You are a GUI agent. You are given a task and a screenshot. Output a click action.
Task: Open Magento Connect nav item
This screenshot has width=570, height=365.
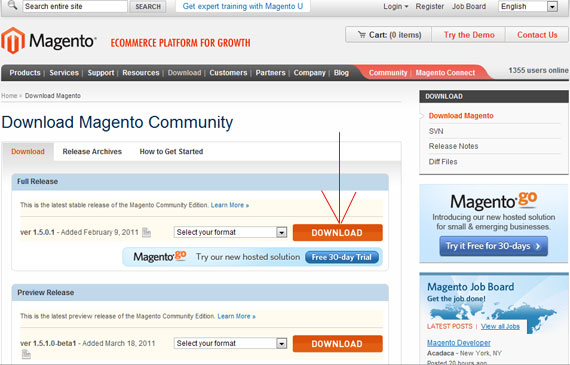point(445,73)
